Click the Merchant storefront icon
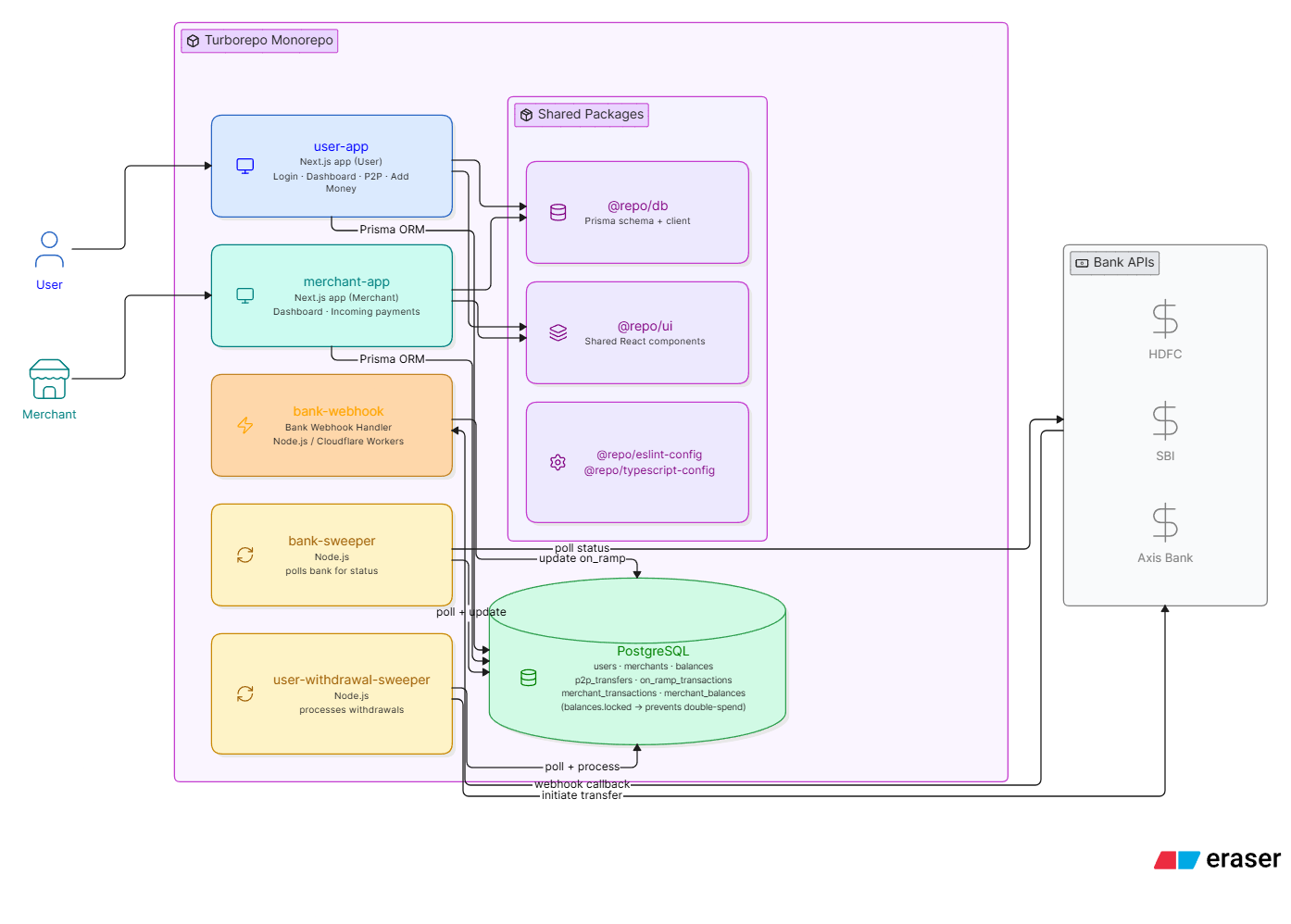 pyautogui.click(x=49, y=380)
